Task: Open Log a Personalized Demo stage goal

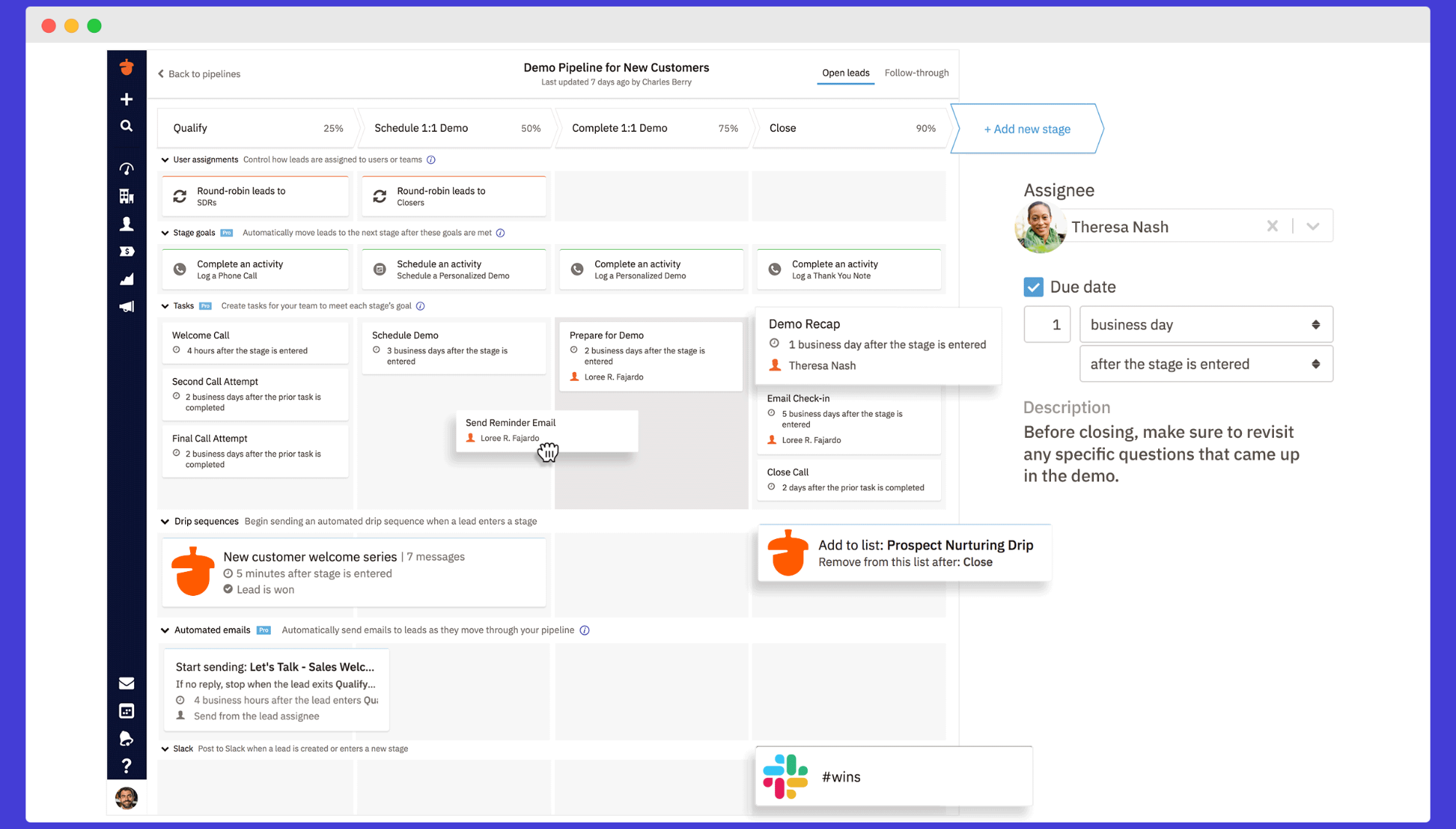Action: tap(651, 270)
